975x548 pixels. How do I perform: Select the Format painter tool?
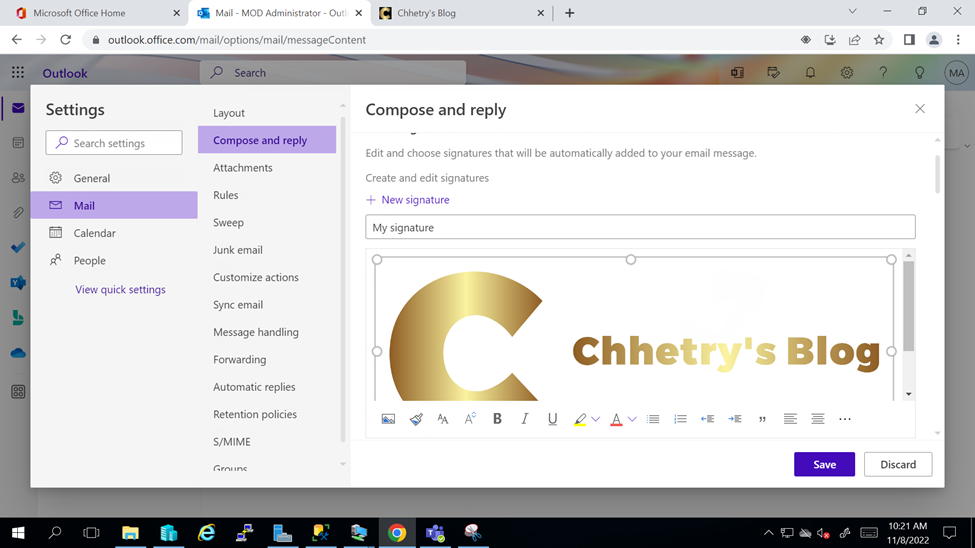(x=416, y=419)
